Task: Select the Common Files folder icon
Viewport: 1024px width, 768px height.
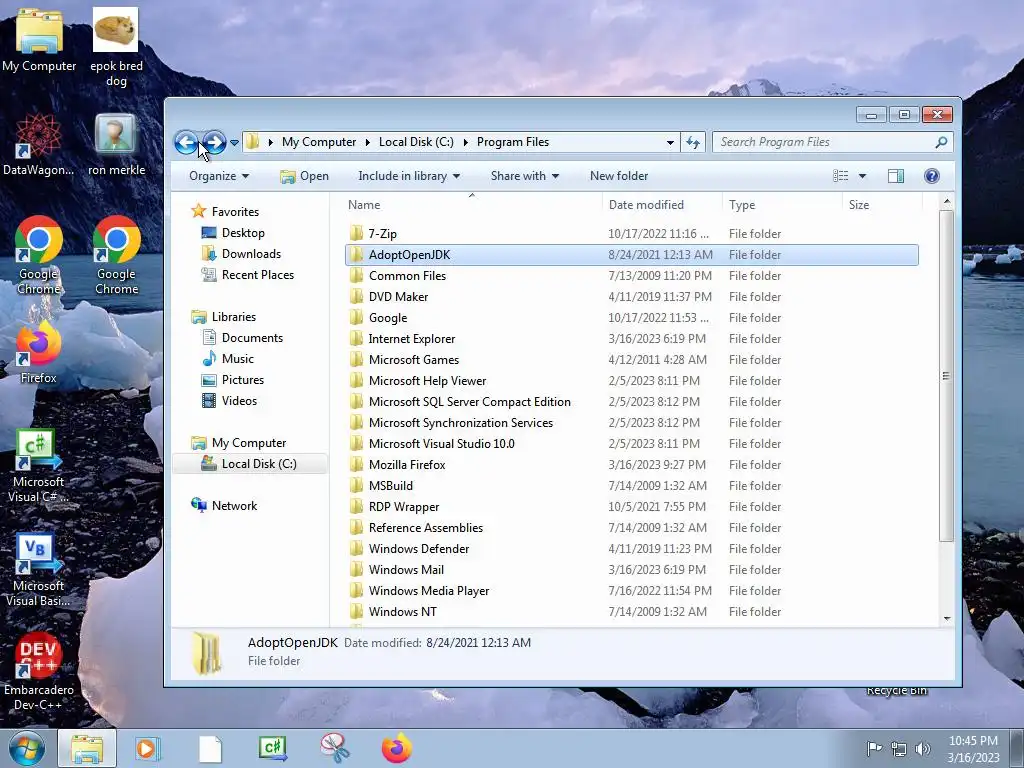Action: (x=357, y=276)
